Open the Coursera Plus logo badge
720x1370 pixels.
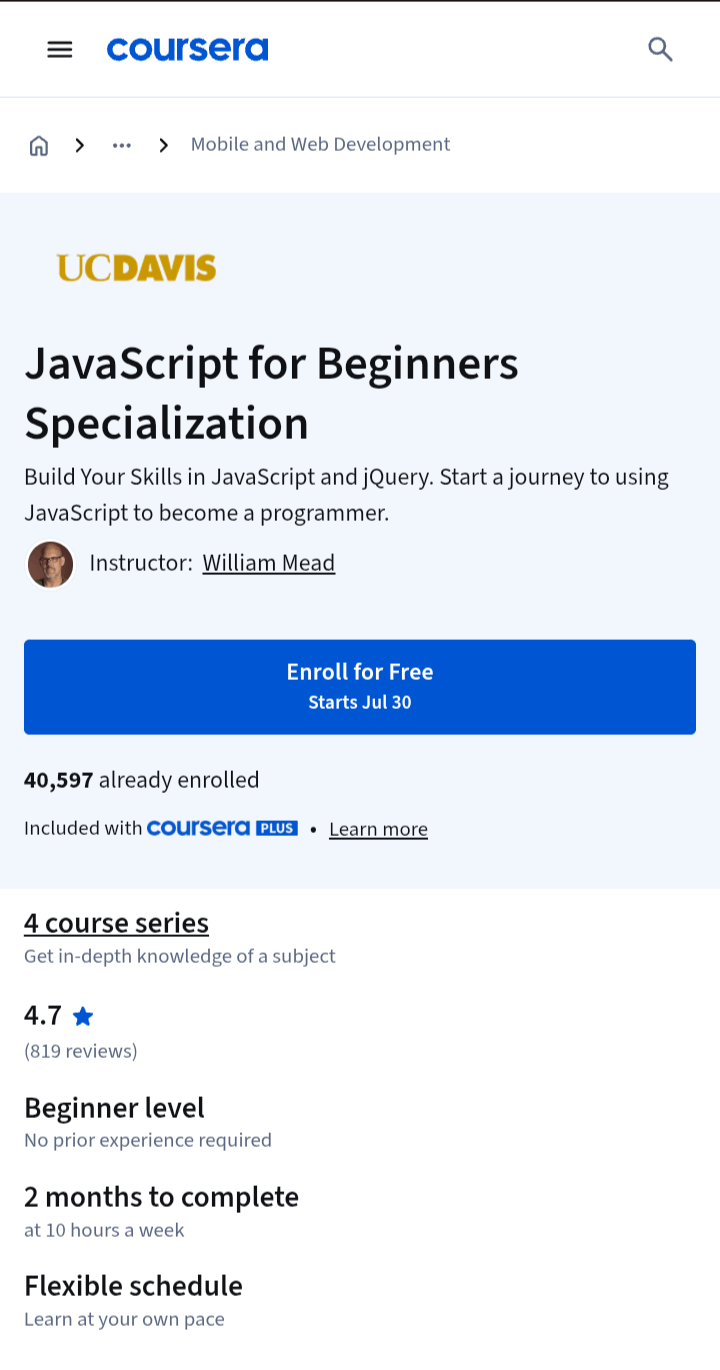pyautogui.click(x=222, y=828)
